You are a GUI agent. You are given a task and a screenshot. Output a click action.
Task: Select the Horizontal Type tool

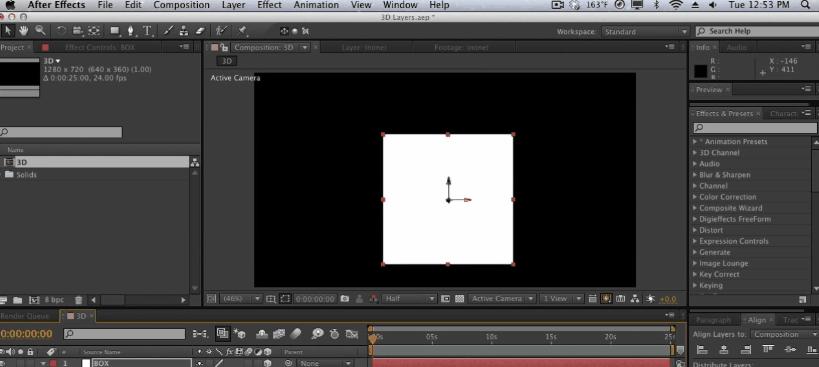click(147, 31)
